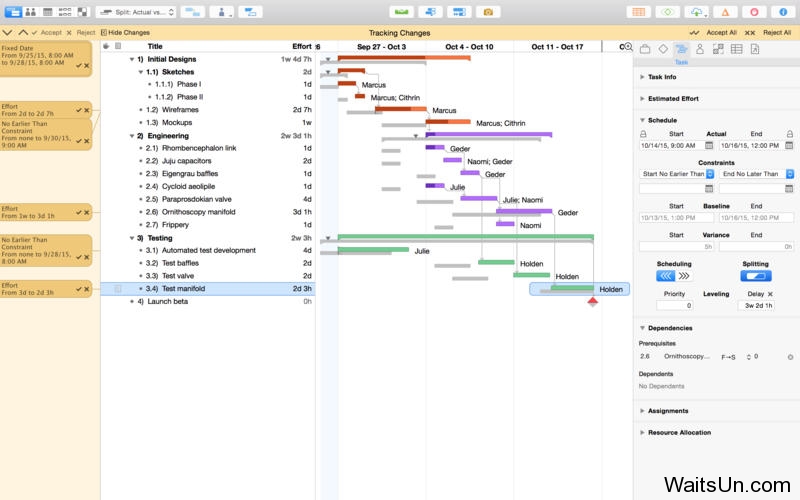Accept the 'From 3d to 2d 3h' Effort change
Screen dimensions: 800x500
(x=79, y=289)
